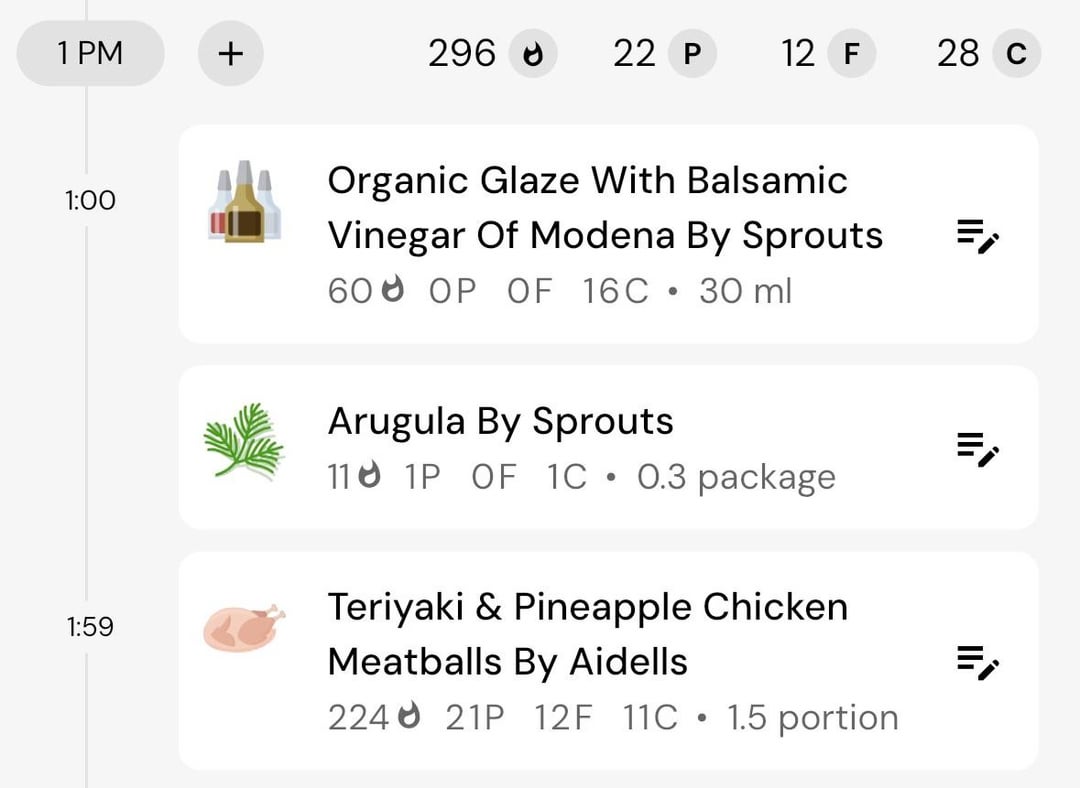The width and height of the screenshot is (1080, 788).
Task: Click the 30 ml serving size text
Action: point(746,291)
